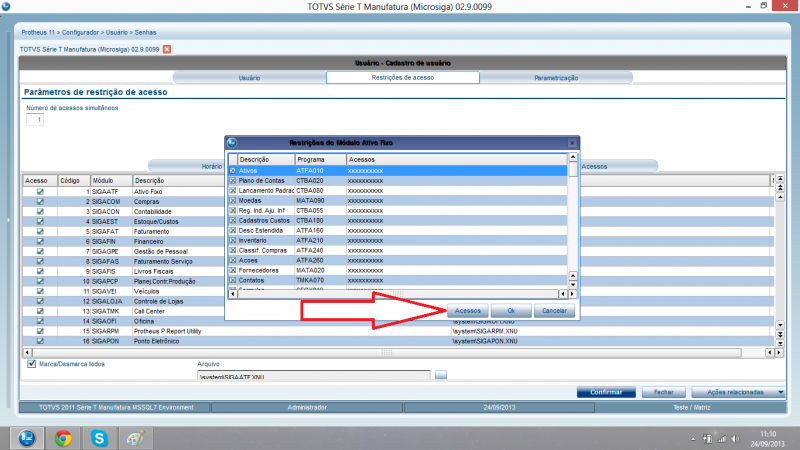Click the Teste / Matriz status bar entry

coord(691,408)
